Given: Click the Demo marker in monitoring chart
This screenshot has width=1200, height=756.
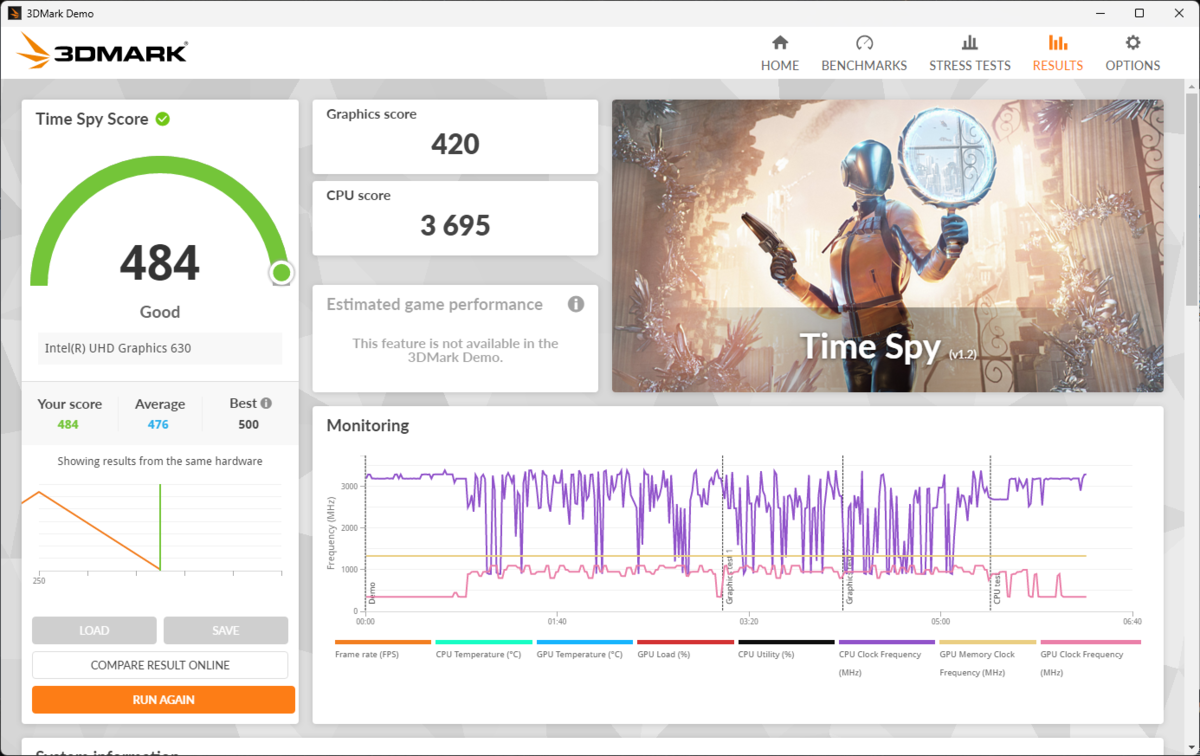Looking at the screenshot, I should click(372, 592).
